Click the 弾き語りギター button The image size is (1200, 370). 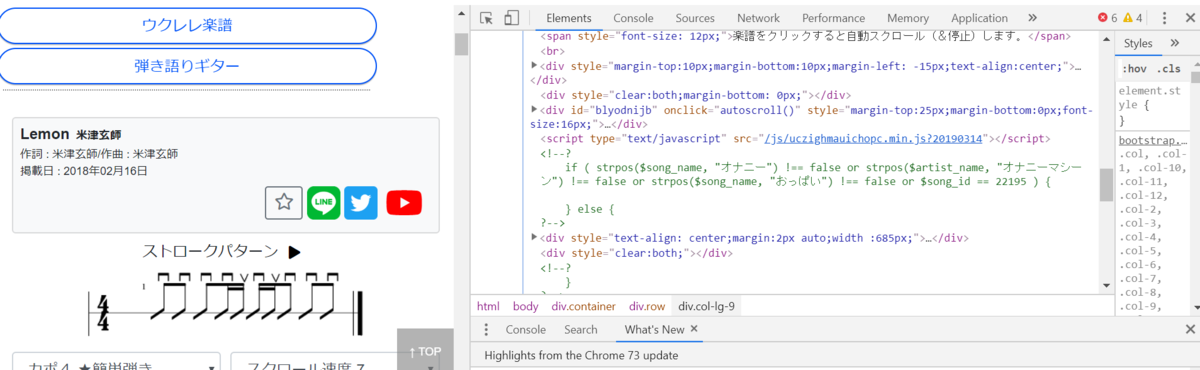pyautogui.click(x=187, y=66)
